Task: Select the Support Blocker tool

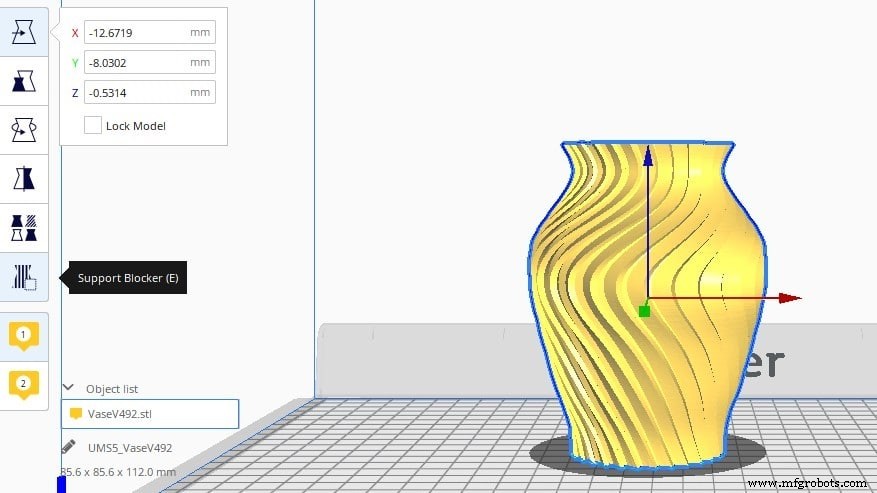Action: coord(24,277)
